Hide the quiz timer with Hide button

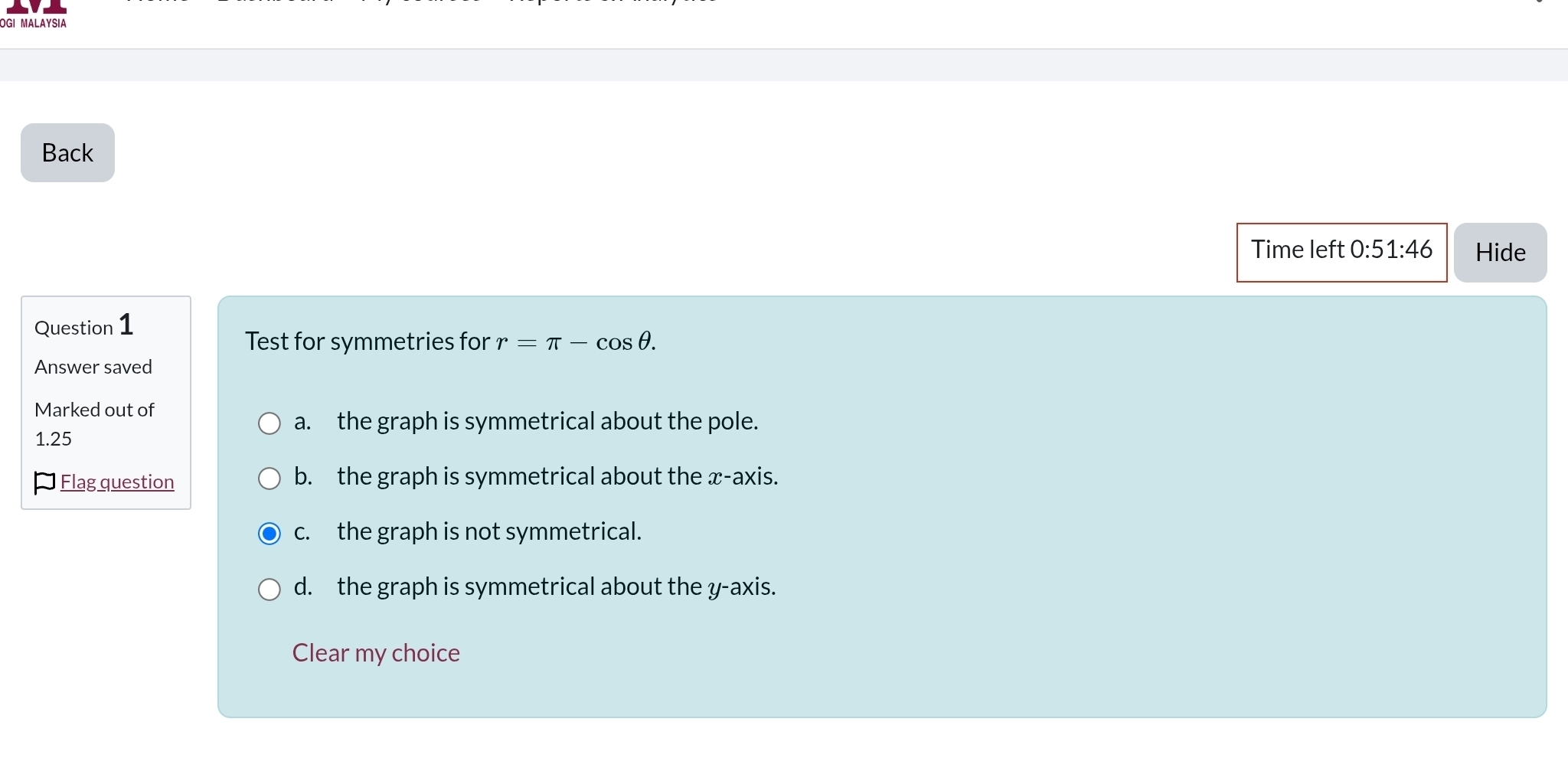[x=1499, y=252]
